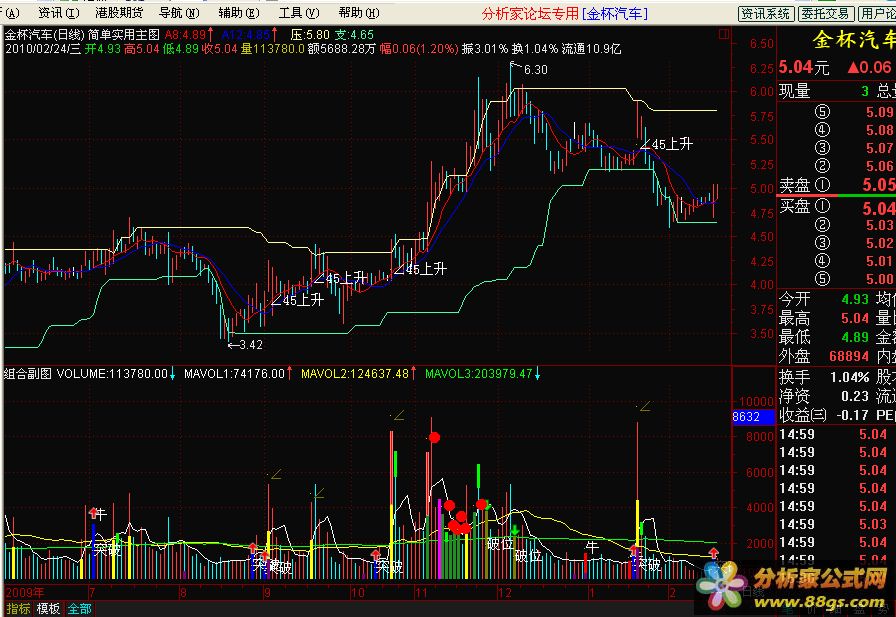Click the 收益(三) -0.17 field

[x=823, y=415]
